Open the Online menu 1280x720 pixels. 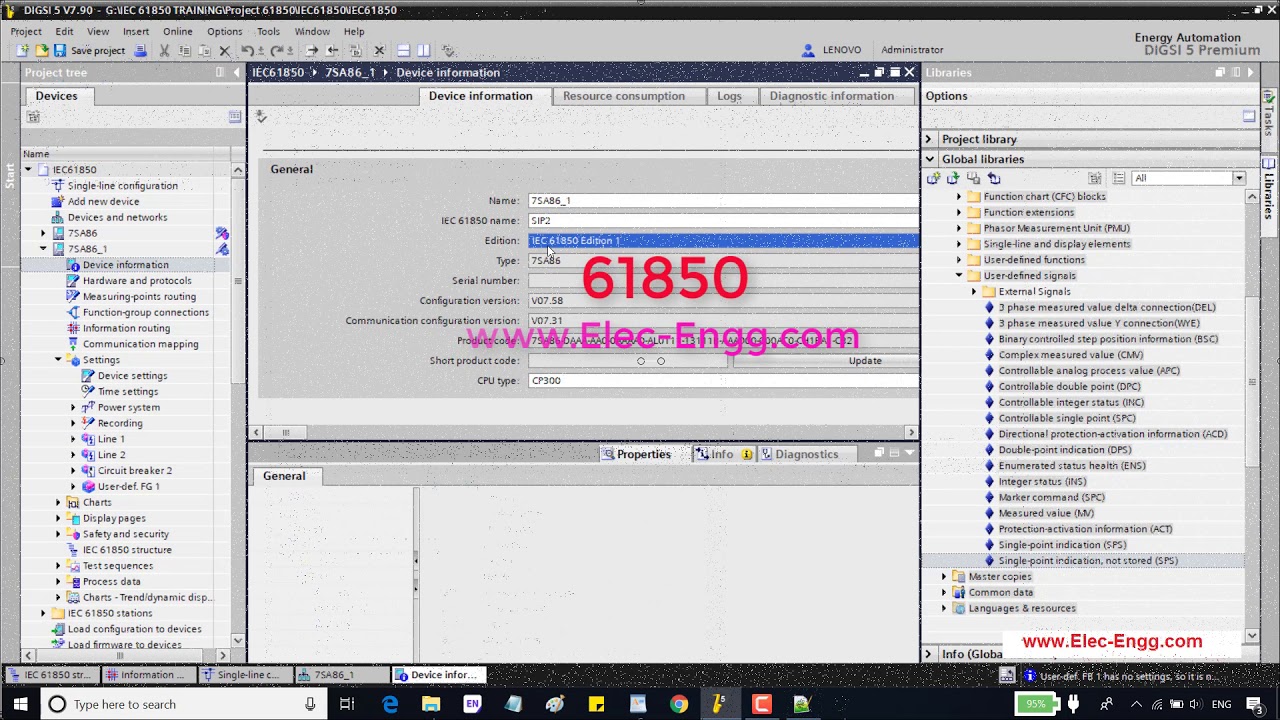[x=177, y=31]
